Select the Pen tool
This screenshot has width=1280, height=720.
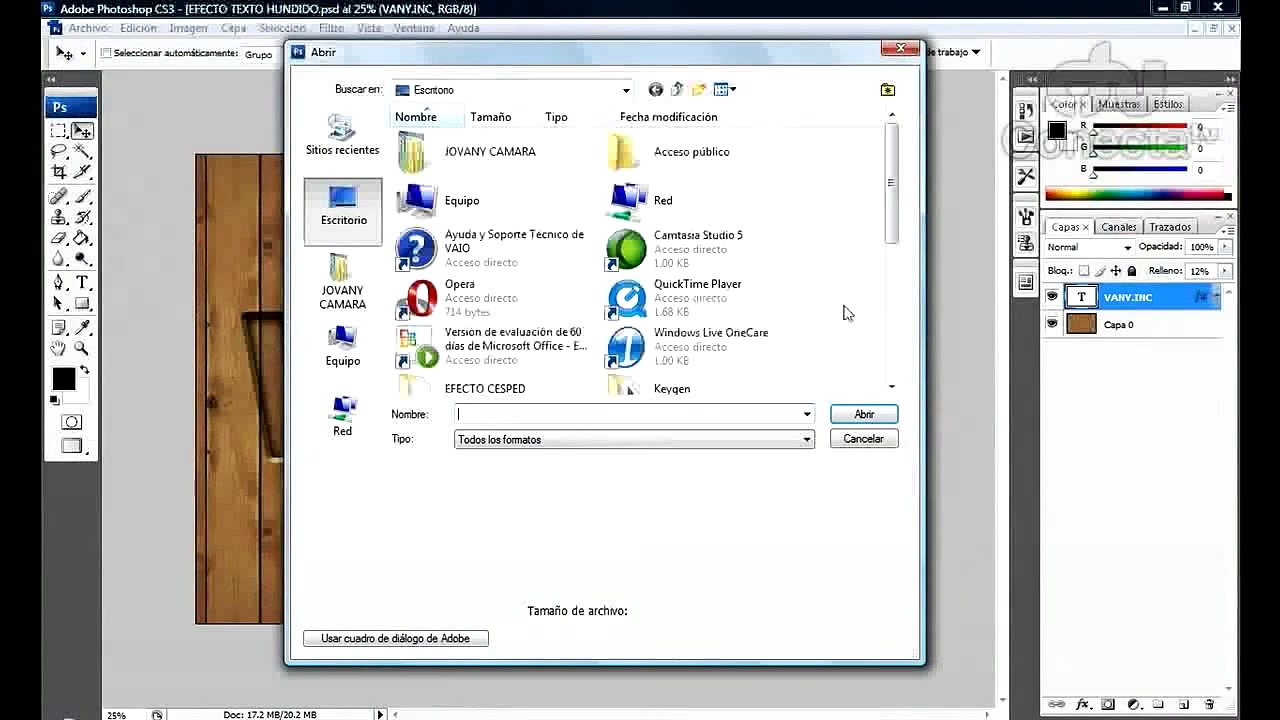click(59, 283)
